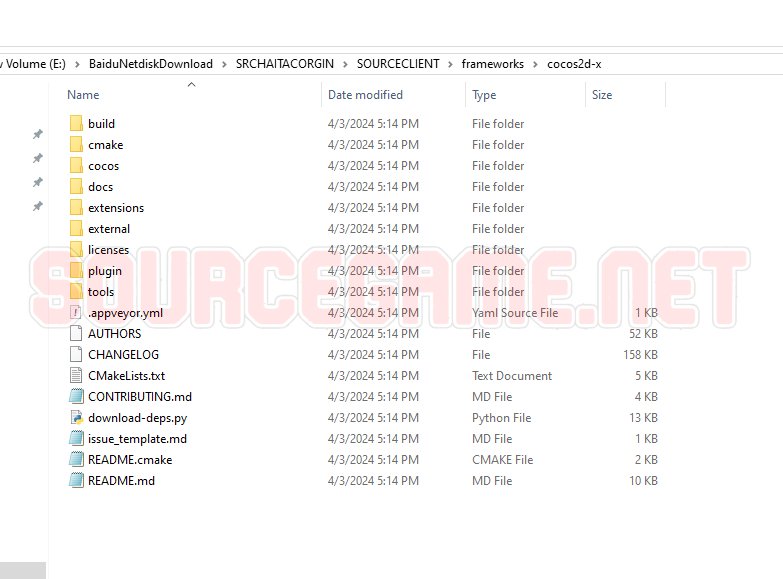
Task: Sort by Date modified column
Action: click(365, 95)
